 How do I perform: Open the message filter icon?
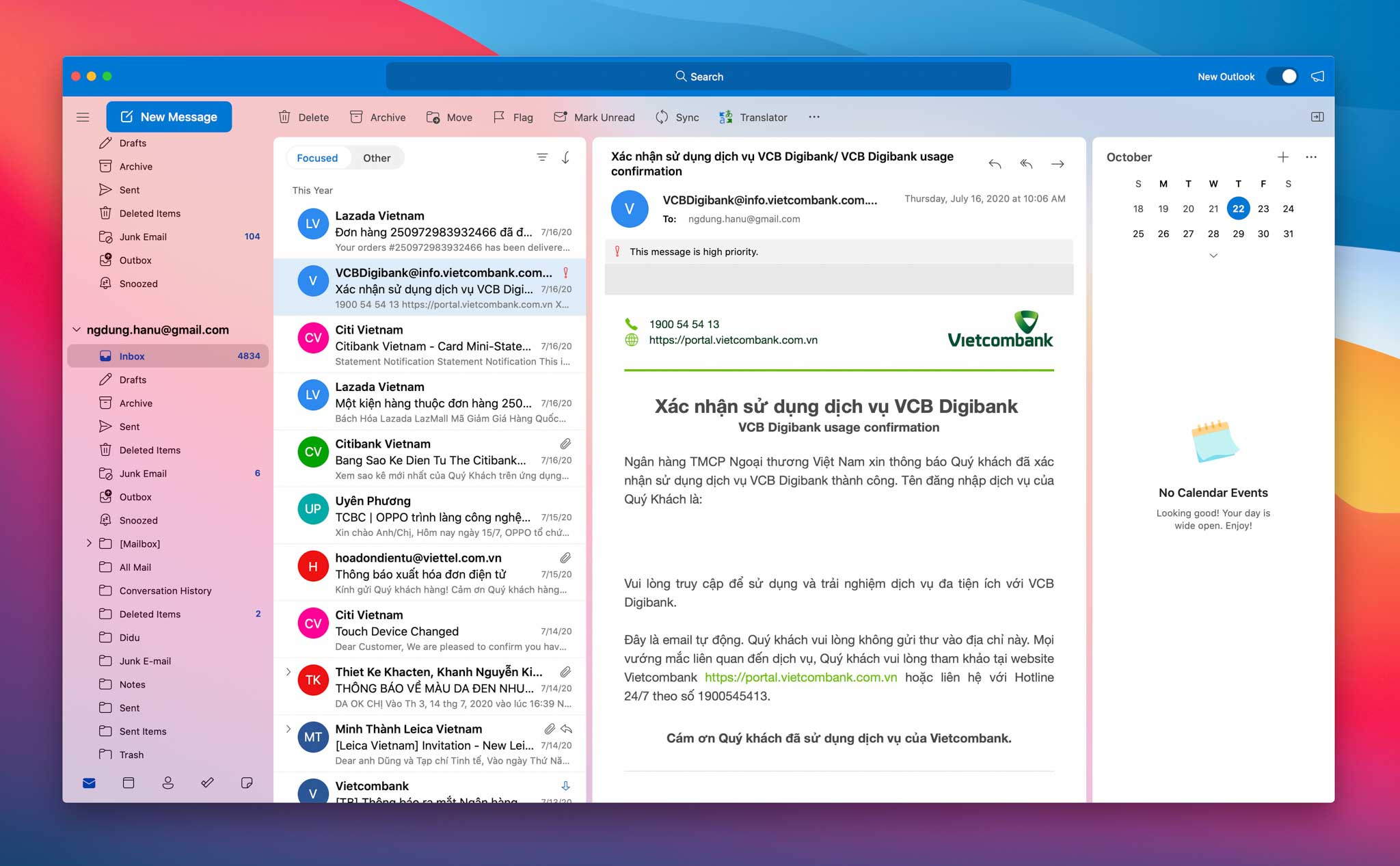[x=542, y=157]
